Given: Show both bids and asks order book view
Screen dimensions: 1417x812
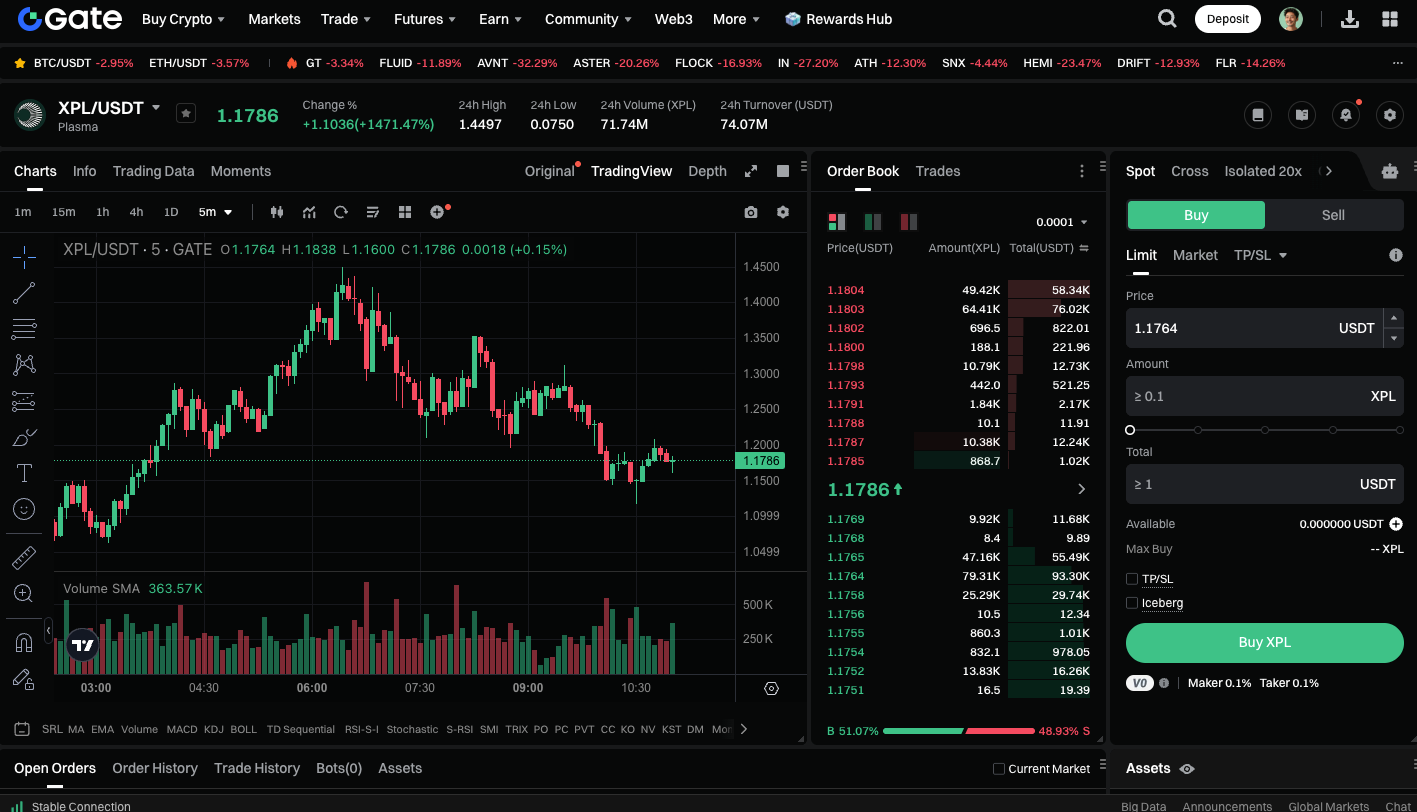Looking at the screenshot, I should tap(837, 222).
